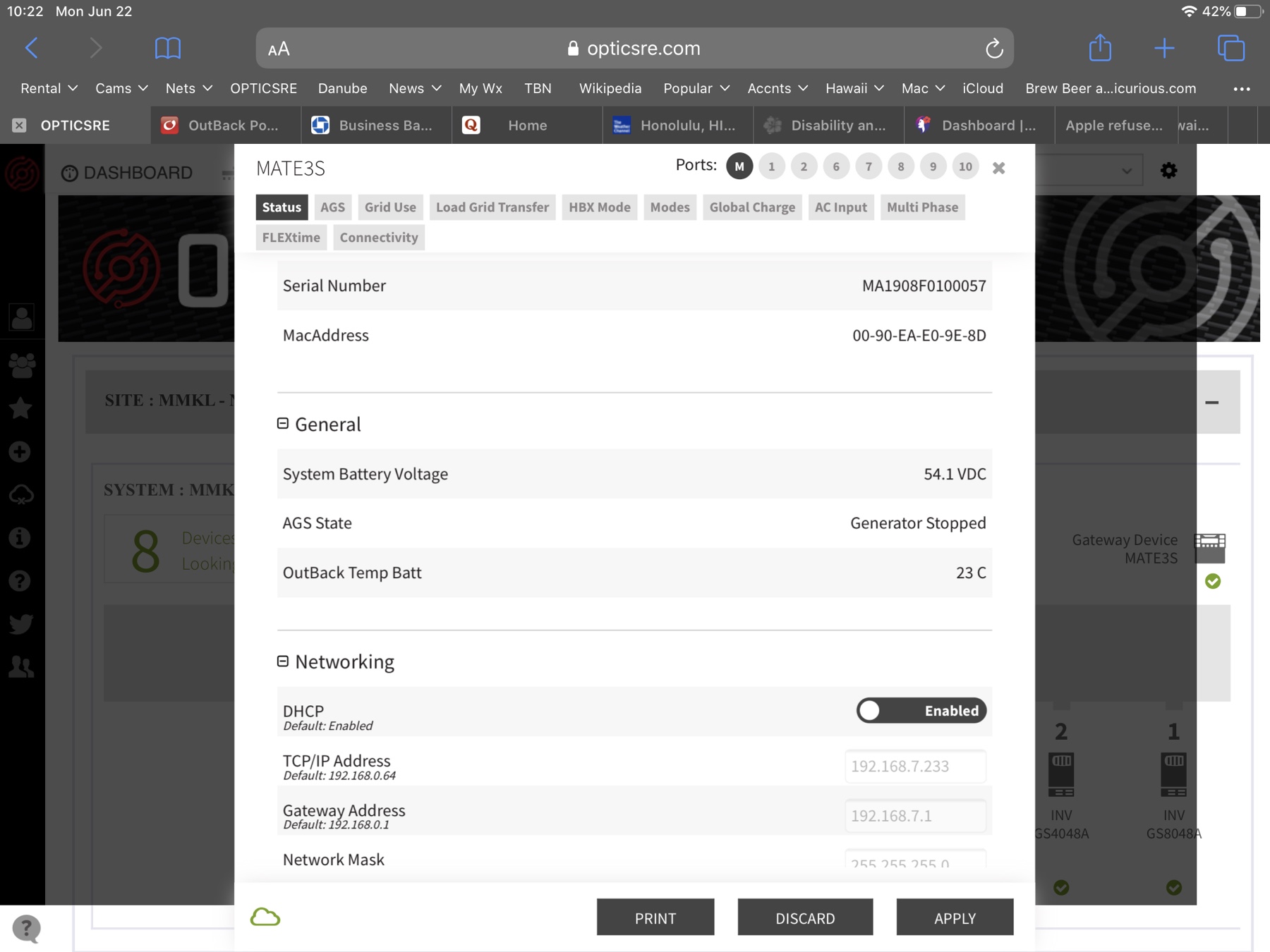Open favorites star in sidebar
1270x952 pixels.
(x=20, y=408)
